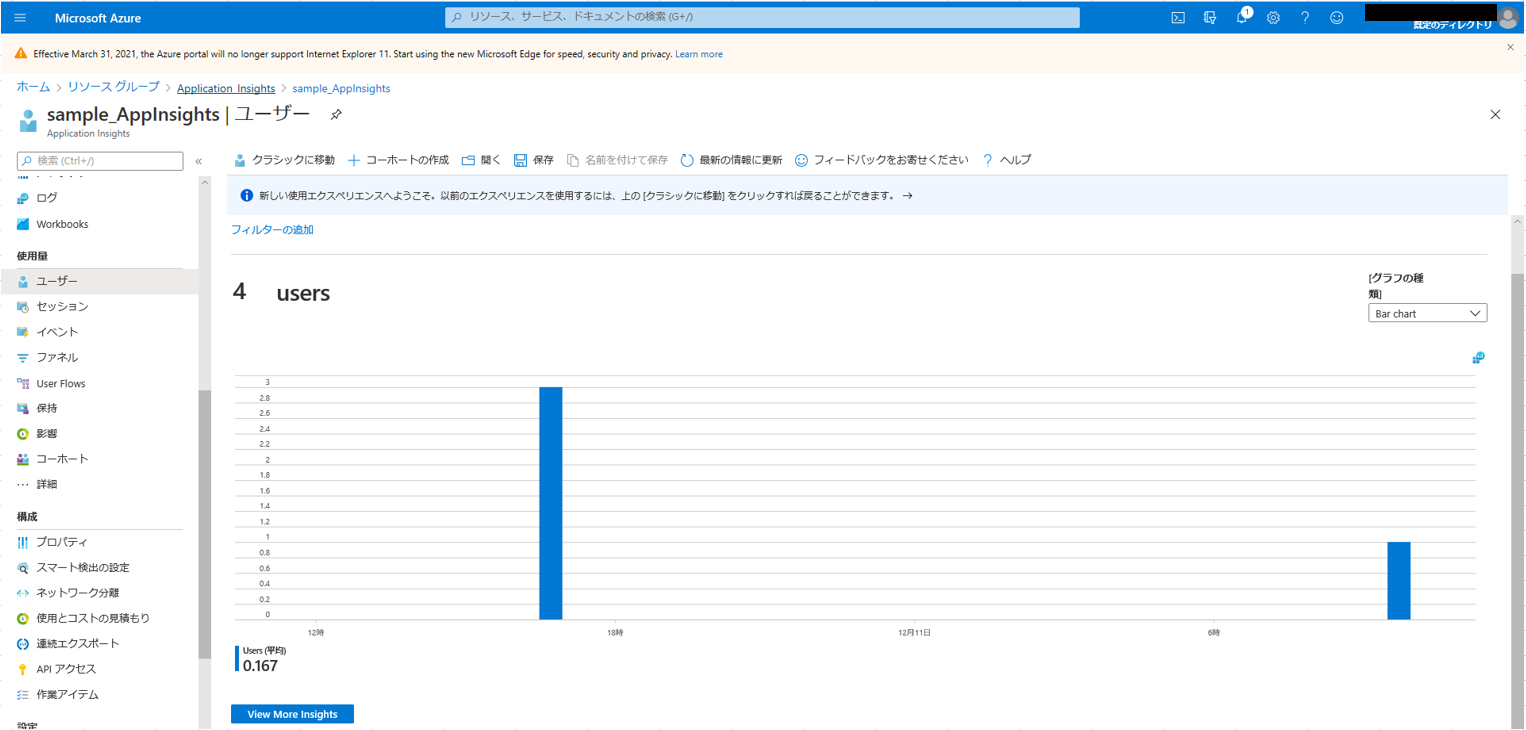Click the short bar after 6時
This screenshot has height=730, width=1526.
coord(1399,581)
